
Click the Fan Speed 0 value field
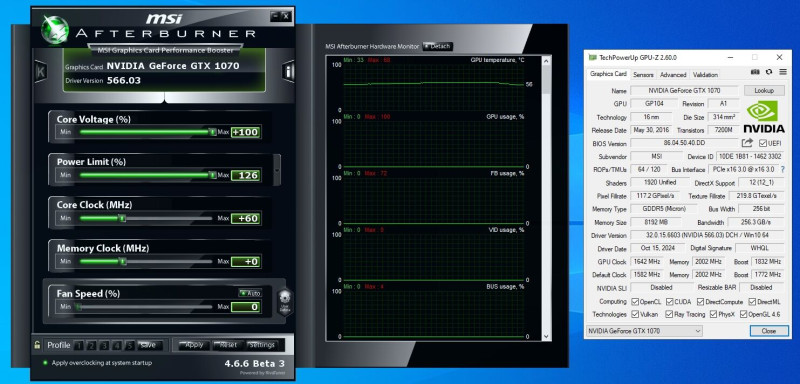pos(246,307)
